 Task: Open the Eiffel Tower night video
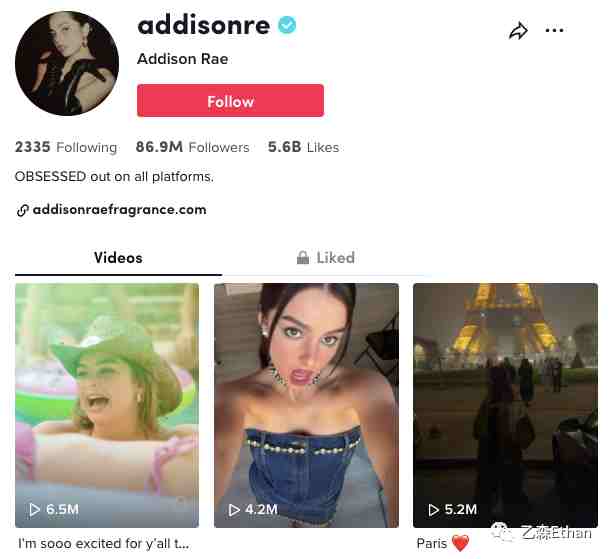(505, 406)
